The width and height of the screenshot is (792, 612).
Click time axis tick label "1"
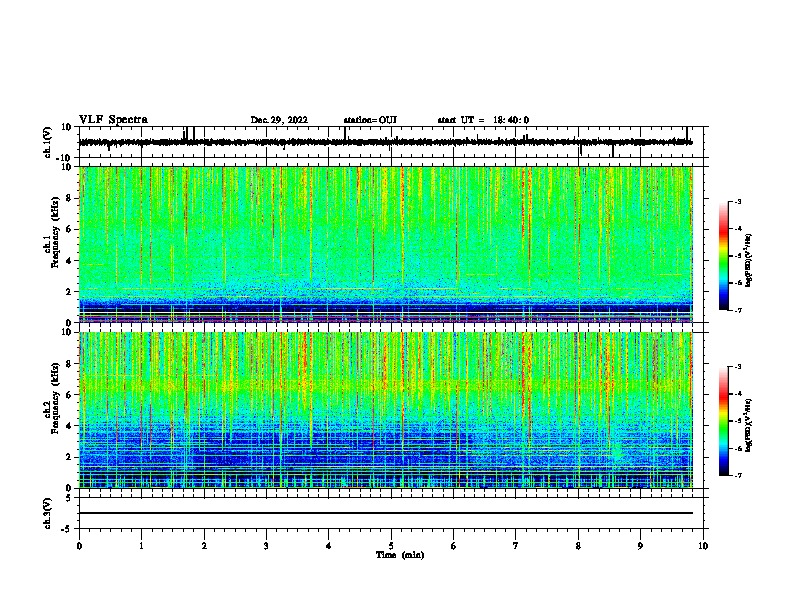pyautogui.click(x=141, y=546)
